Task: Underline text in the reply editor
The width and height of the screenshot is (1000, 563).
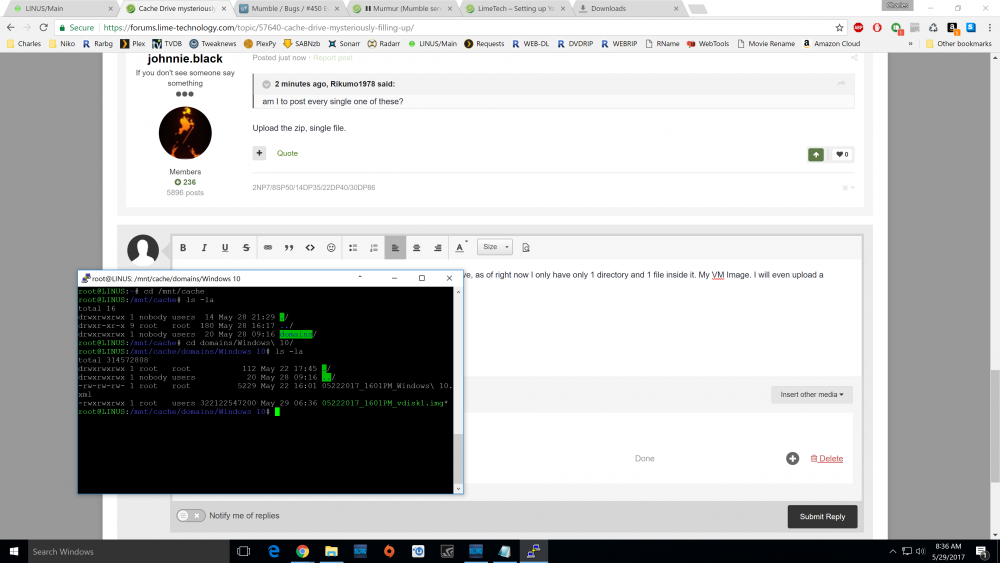Action: (x=225, y=247)
